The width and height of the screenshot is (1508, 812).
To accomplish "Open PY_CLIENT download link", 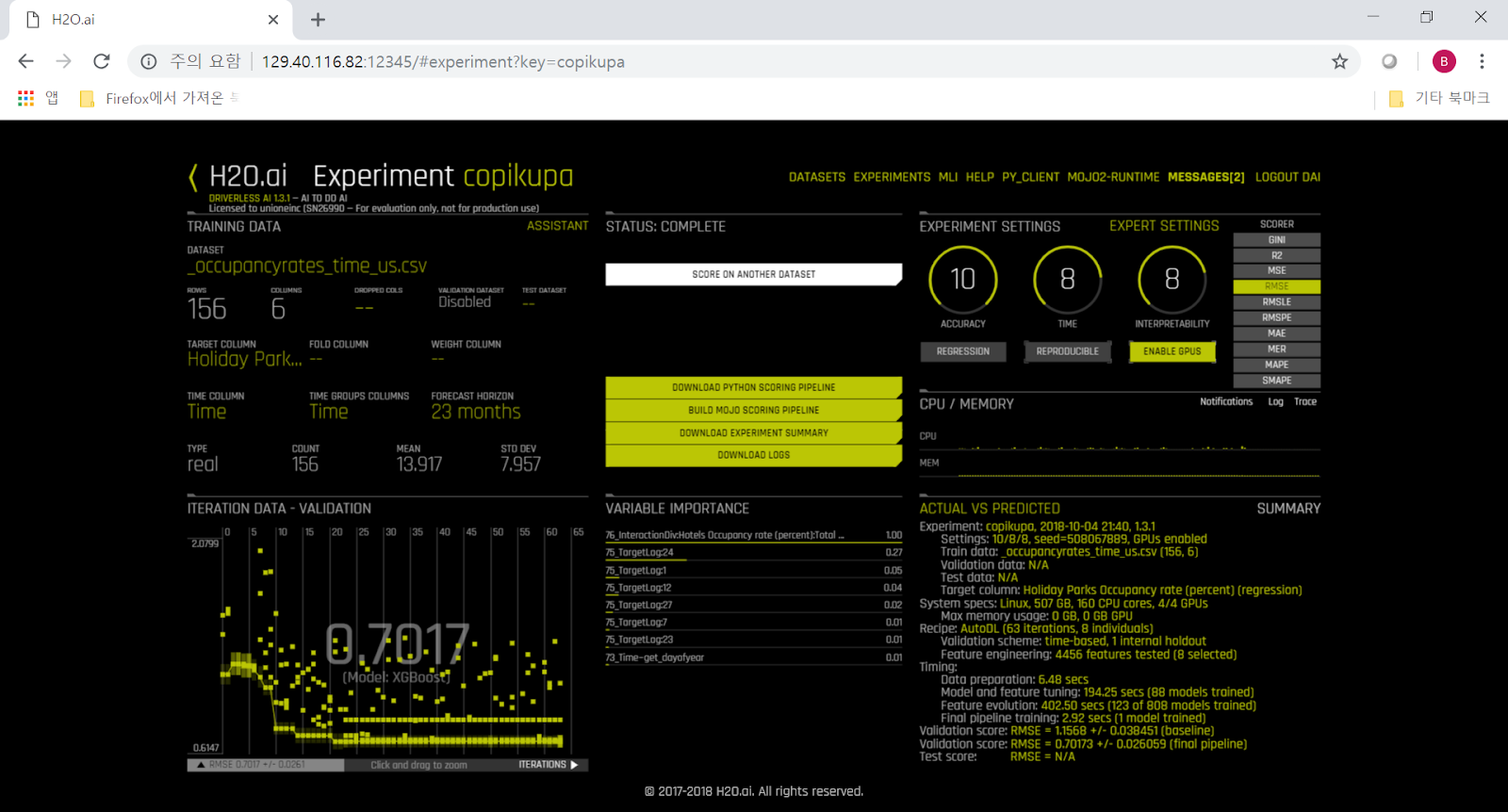I will pyautogui.click(x=1030, y=177).
